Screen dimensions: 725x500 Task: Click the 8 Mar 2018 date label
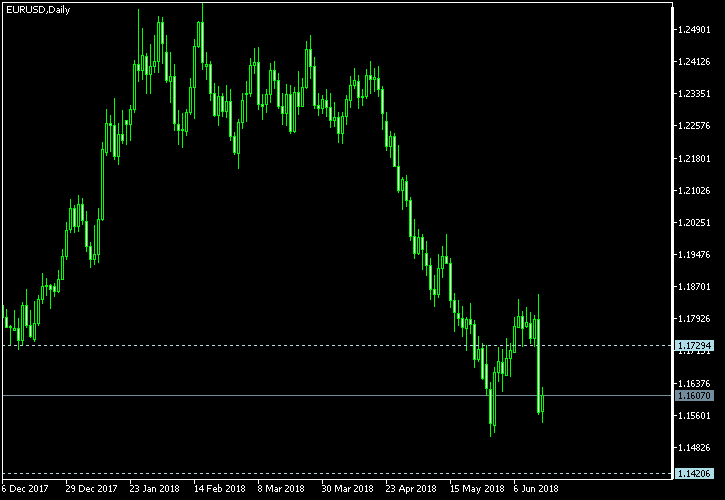pos(281,489)
